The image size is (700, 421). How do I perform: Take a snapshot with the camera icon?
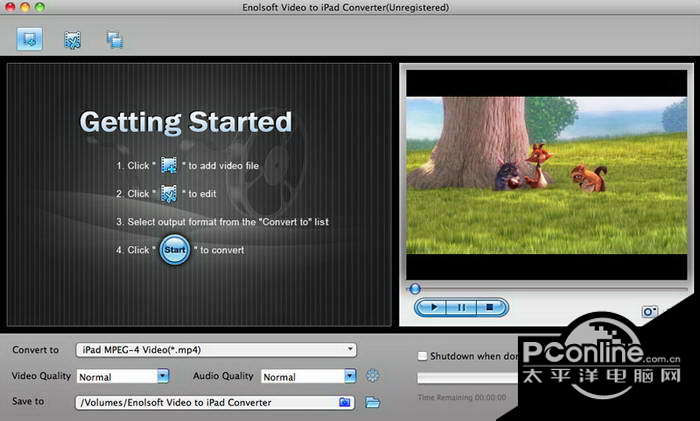click(x=649, y=311)
